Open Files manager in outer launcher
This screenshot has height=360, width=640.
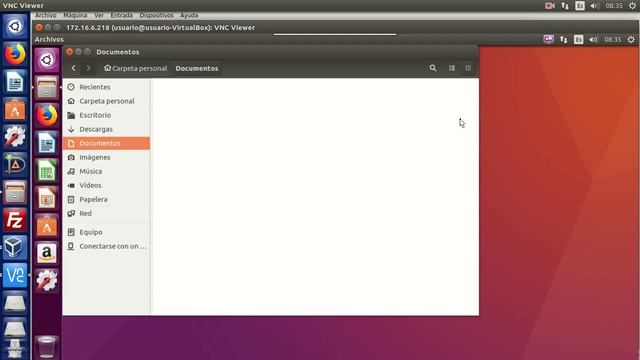click(15, 192)
